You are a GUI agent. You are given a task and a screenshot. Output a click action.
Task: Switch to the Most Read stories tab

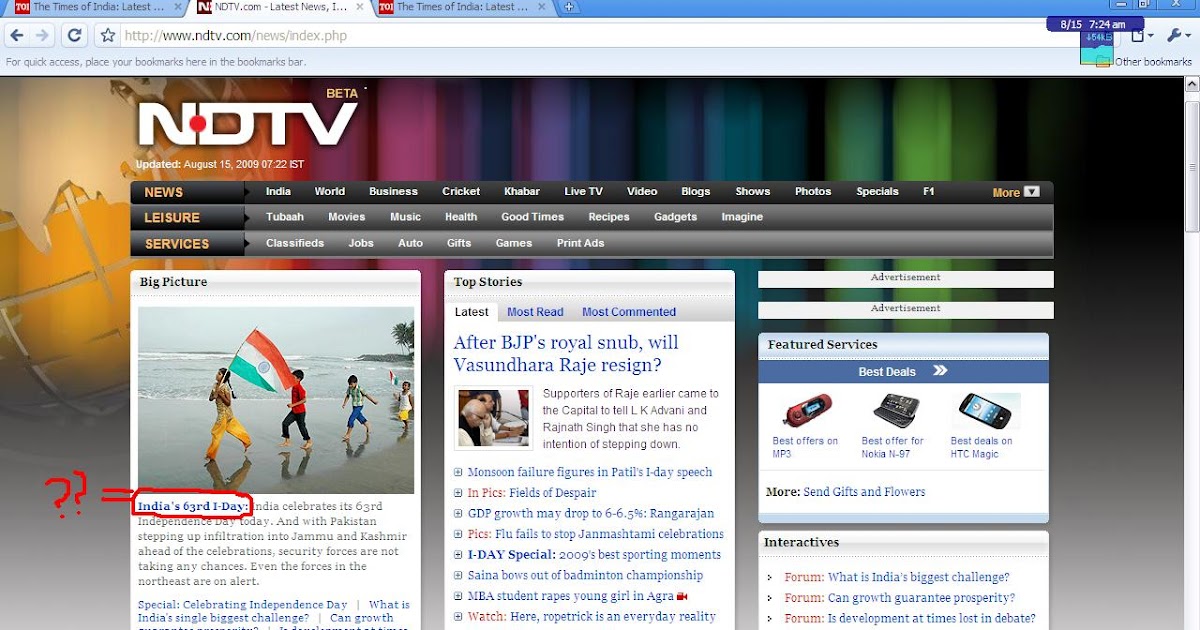(x=535, y=312)
